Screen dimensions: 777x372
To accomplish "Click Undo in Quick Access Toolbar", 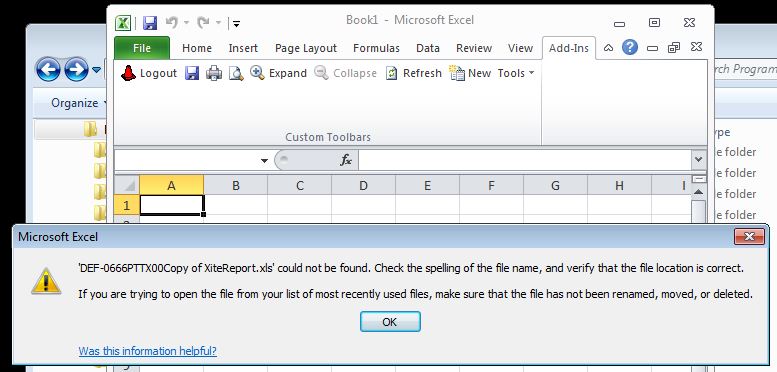I will pyautogui.click(x=171, y=22).
